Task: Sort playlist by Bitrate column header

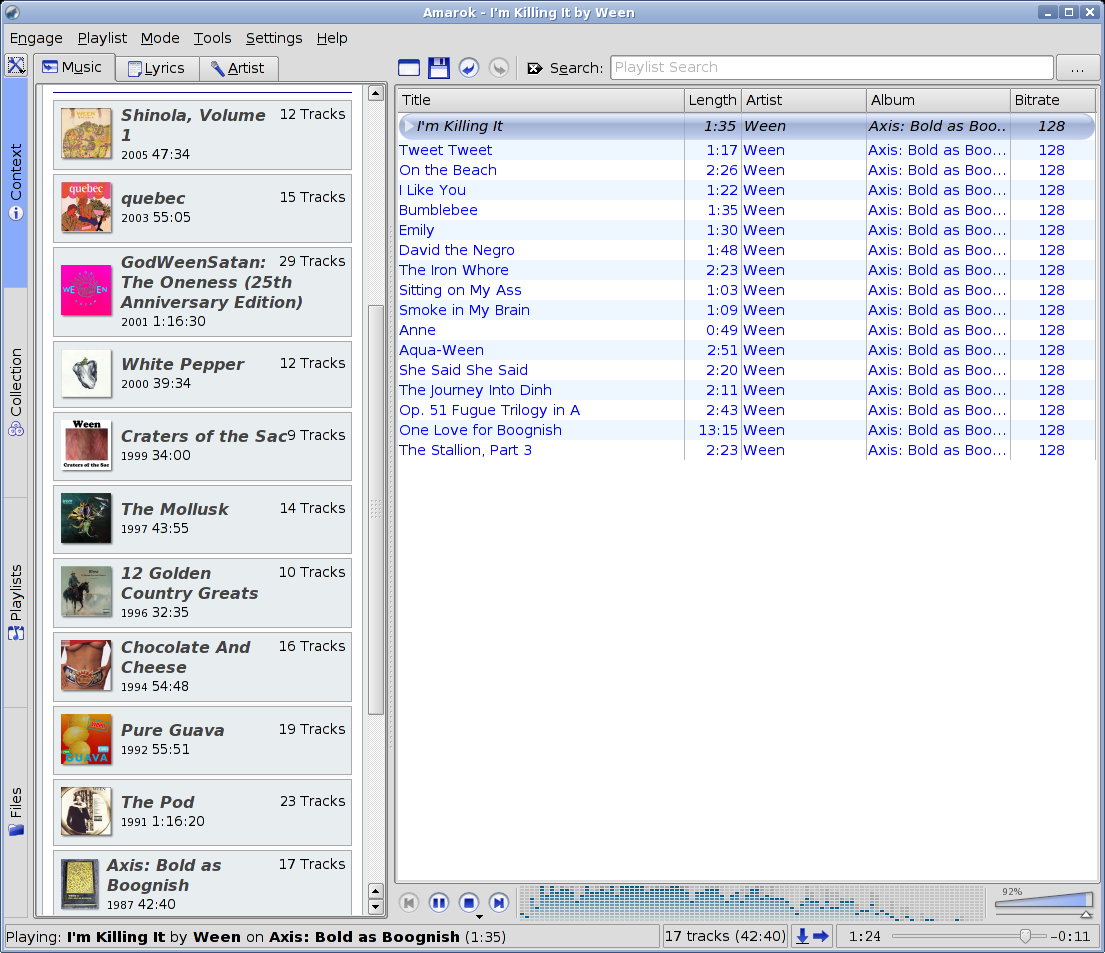Action: click(x=1053, y=100)
